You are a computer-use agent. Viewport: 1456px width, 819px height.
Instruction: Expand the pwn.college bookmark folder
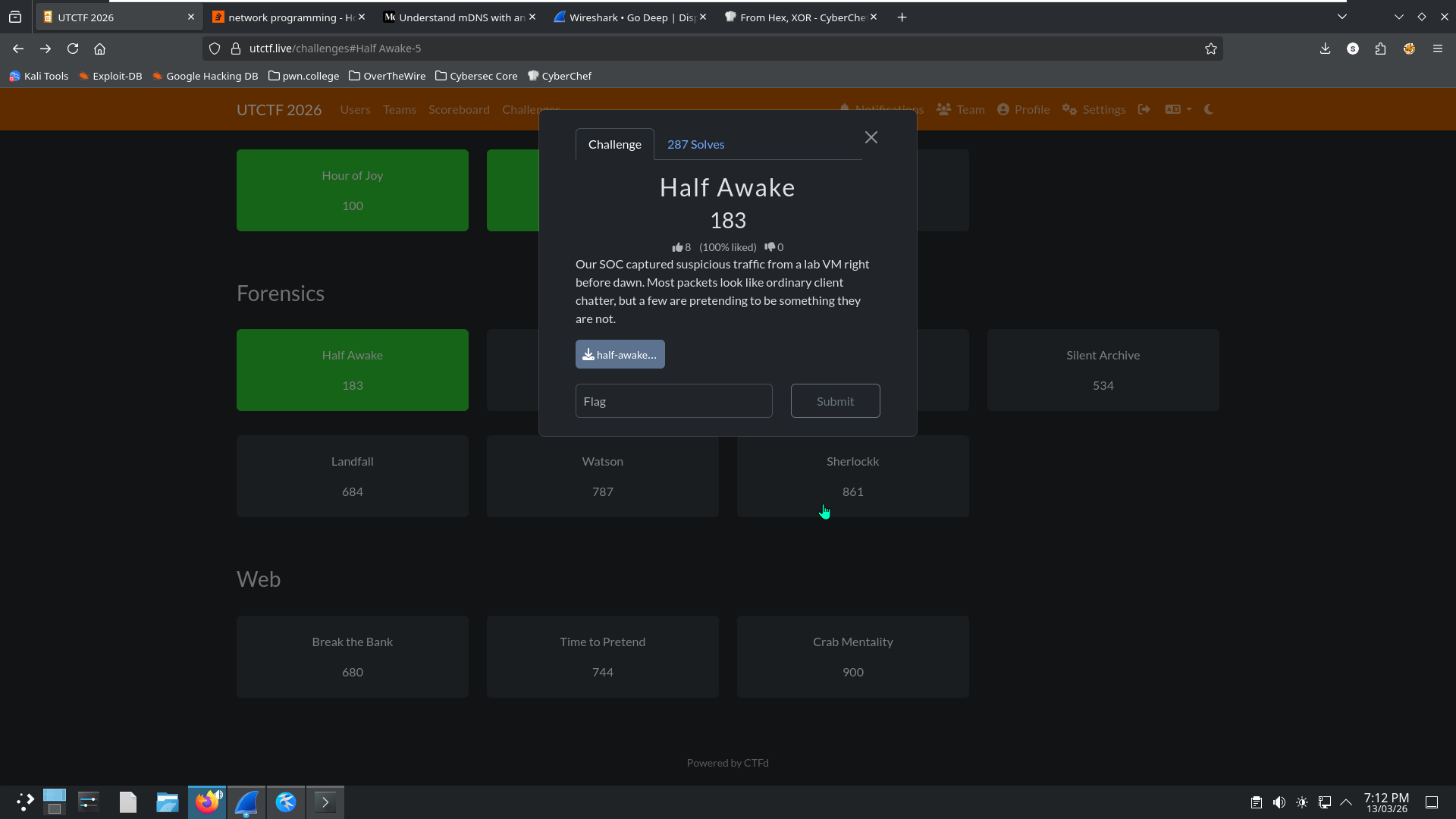point(303,76)
